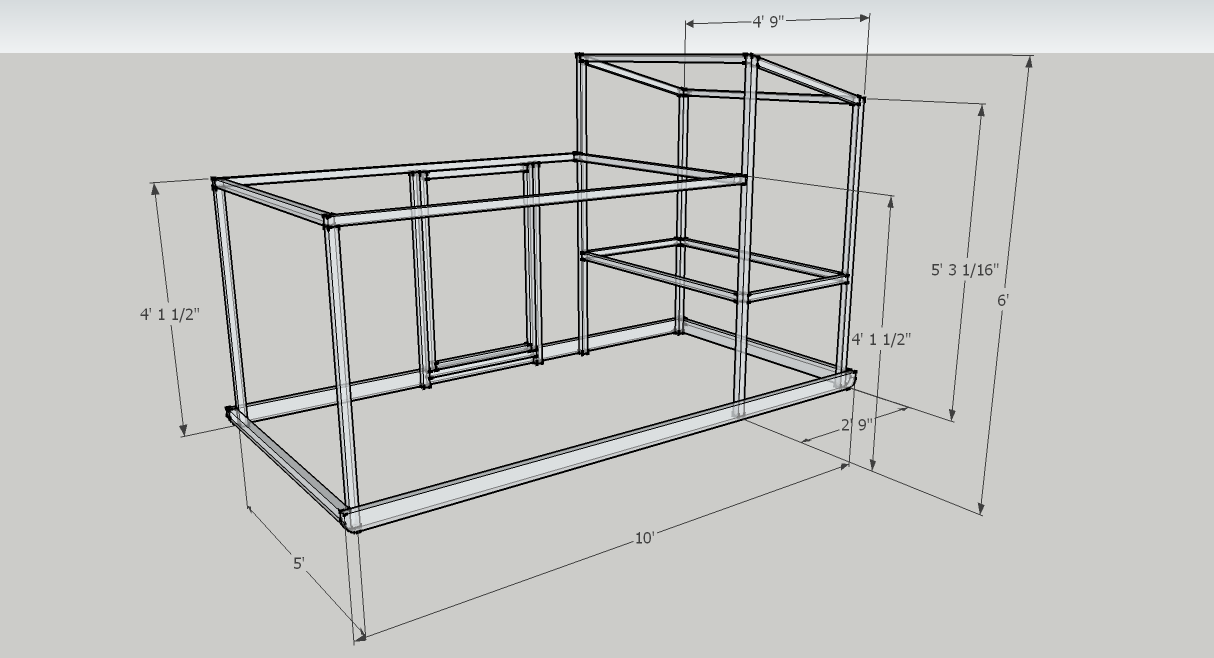
Task: Click the 4' 9" dimension label at top
Action: [768, 20]
